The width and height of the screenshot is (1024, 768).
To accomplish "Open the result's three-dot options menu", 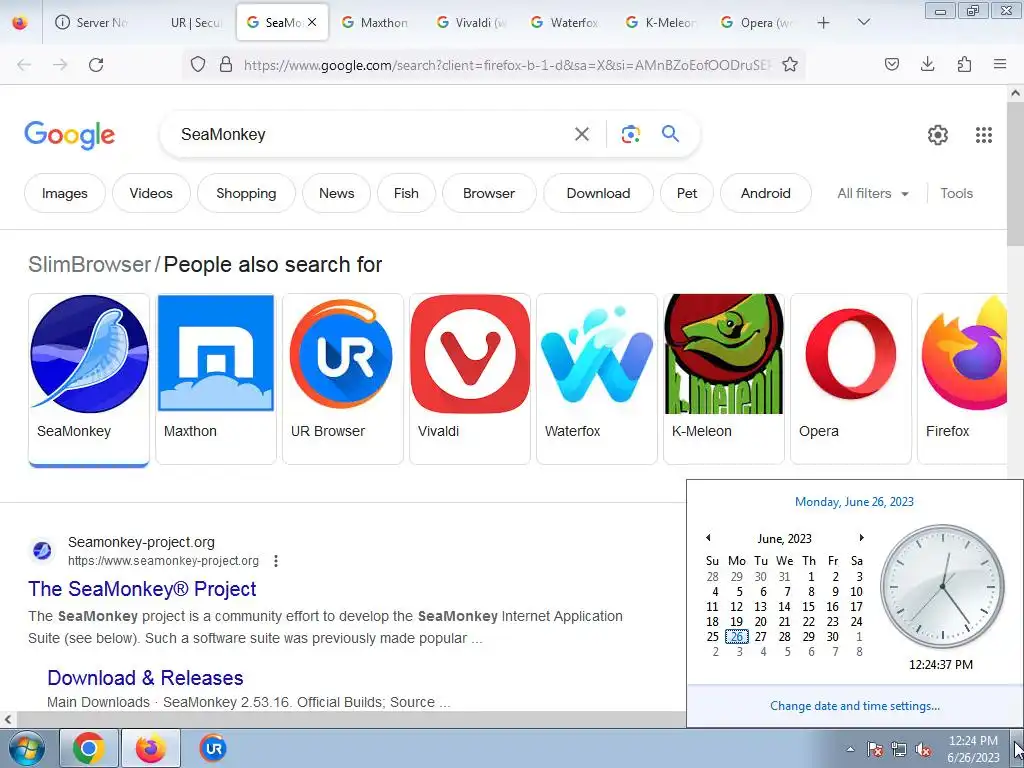I will pyautogui.click(x=276, y=561).
